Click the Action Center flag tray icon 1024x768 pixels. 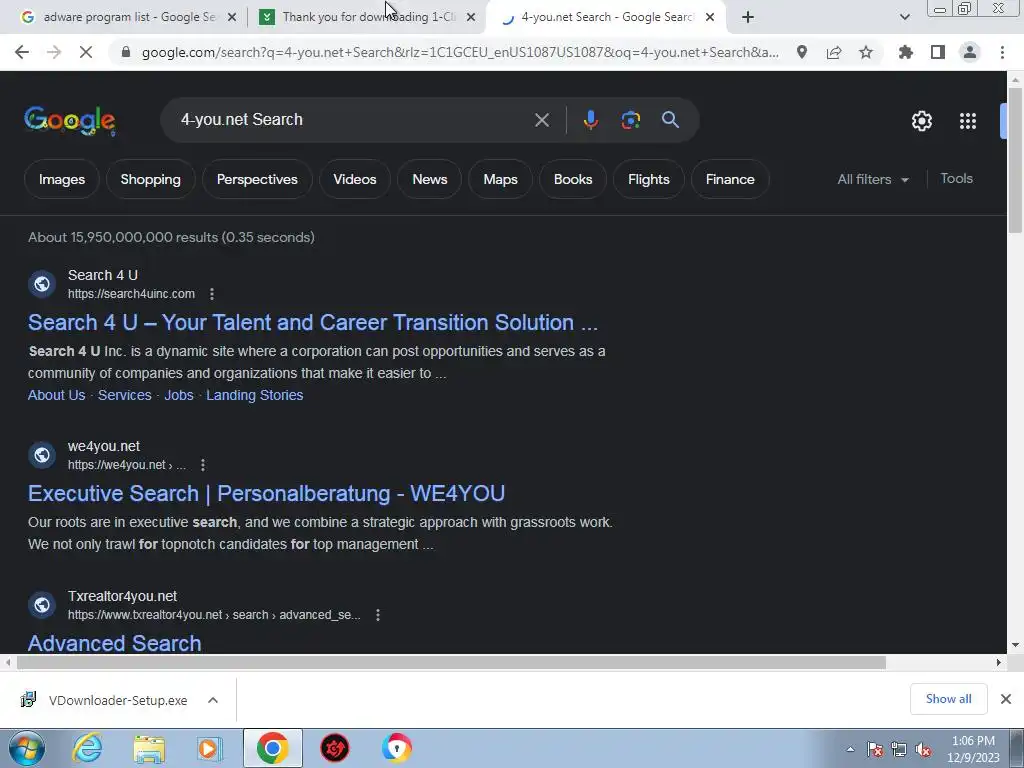click(x=875, y=749)
